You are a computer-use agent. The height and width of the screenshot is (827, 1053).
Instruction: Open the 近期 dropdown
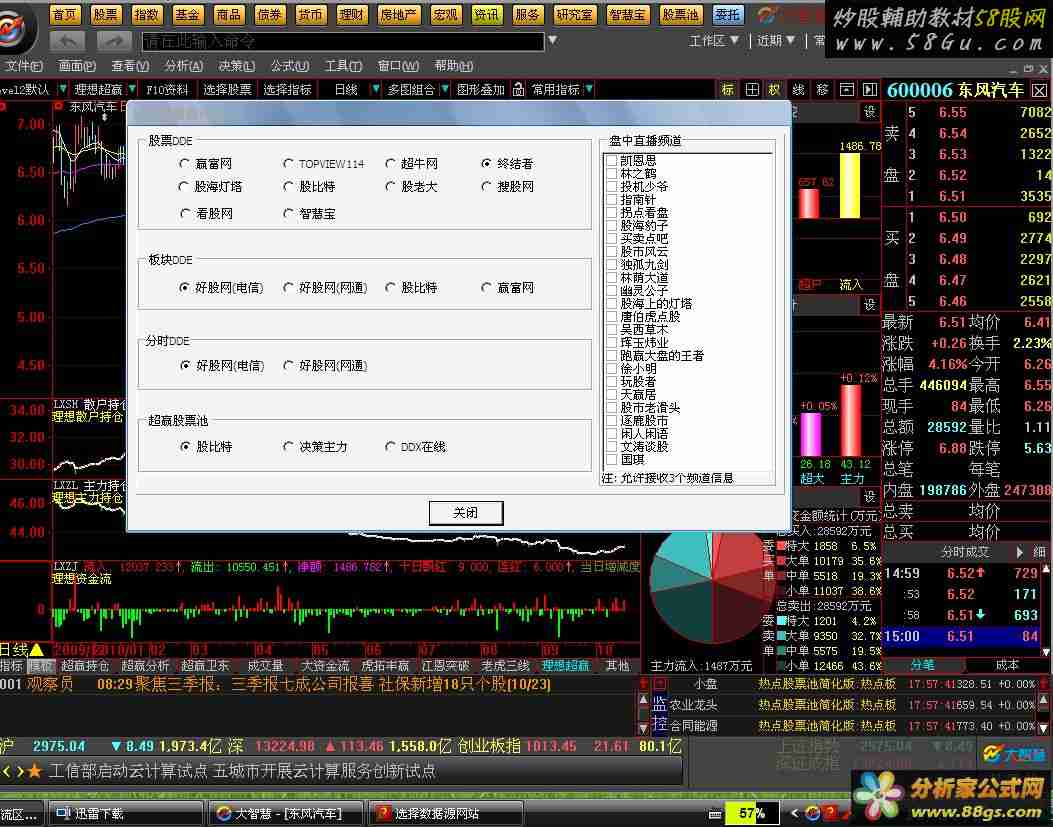(x=776, y=41)
